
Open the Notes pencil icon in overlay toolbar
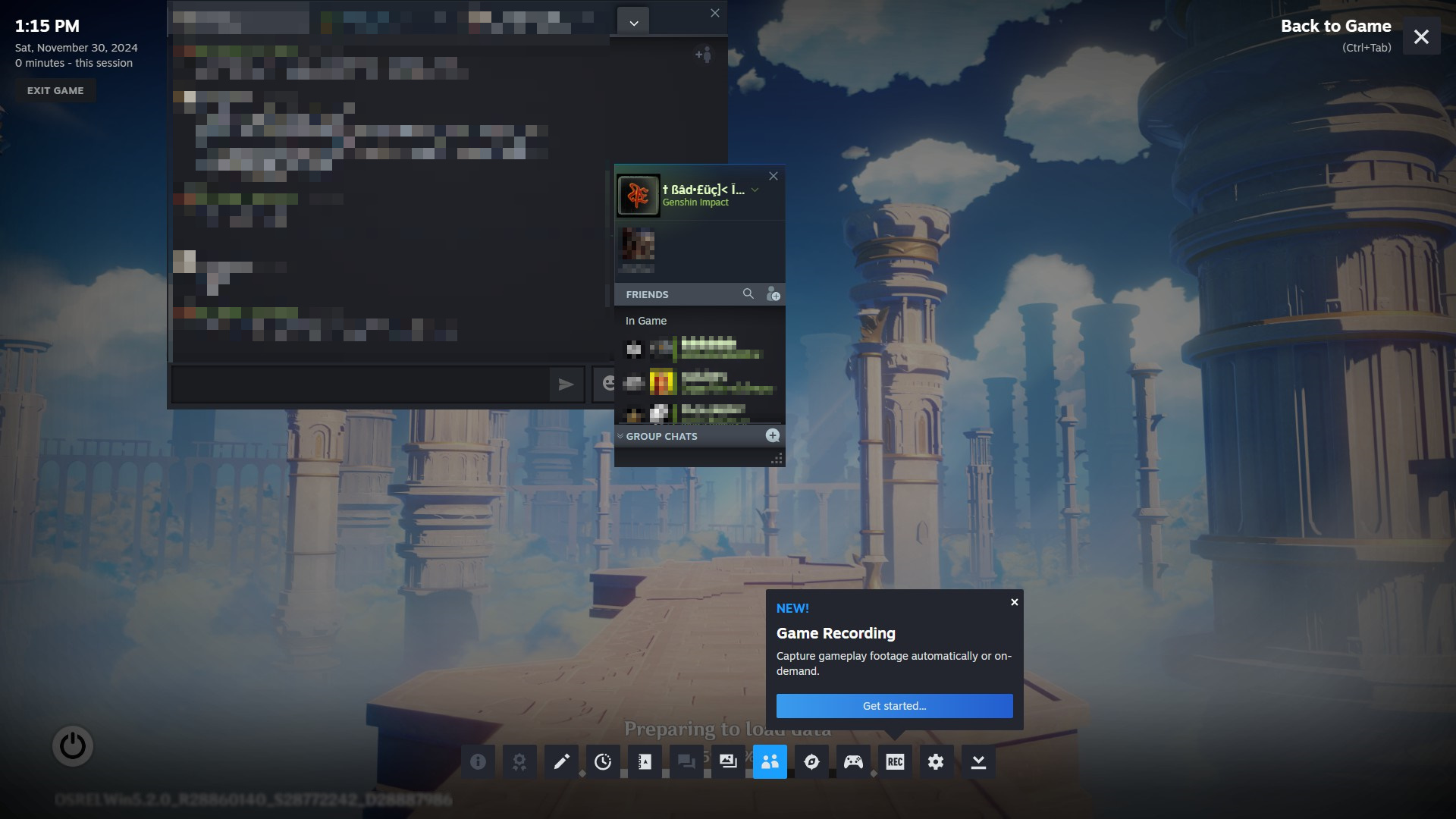point(561,761)
